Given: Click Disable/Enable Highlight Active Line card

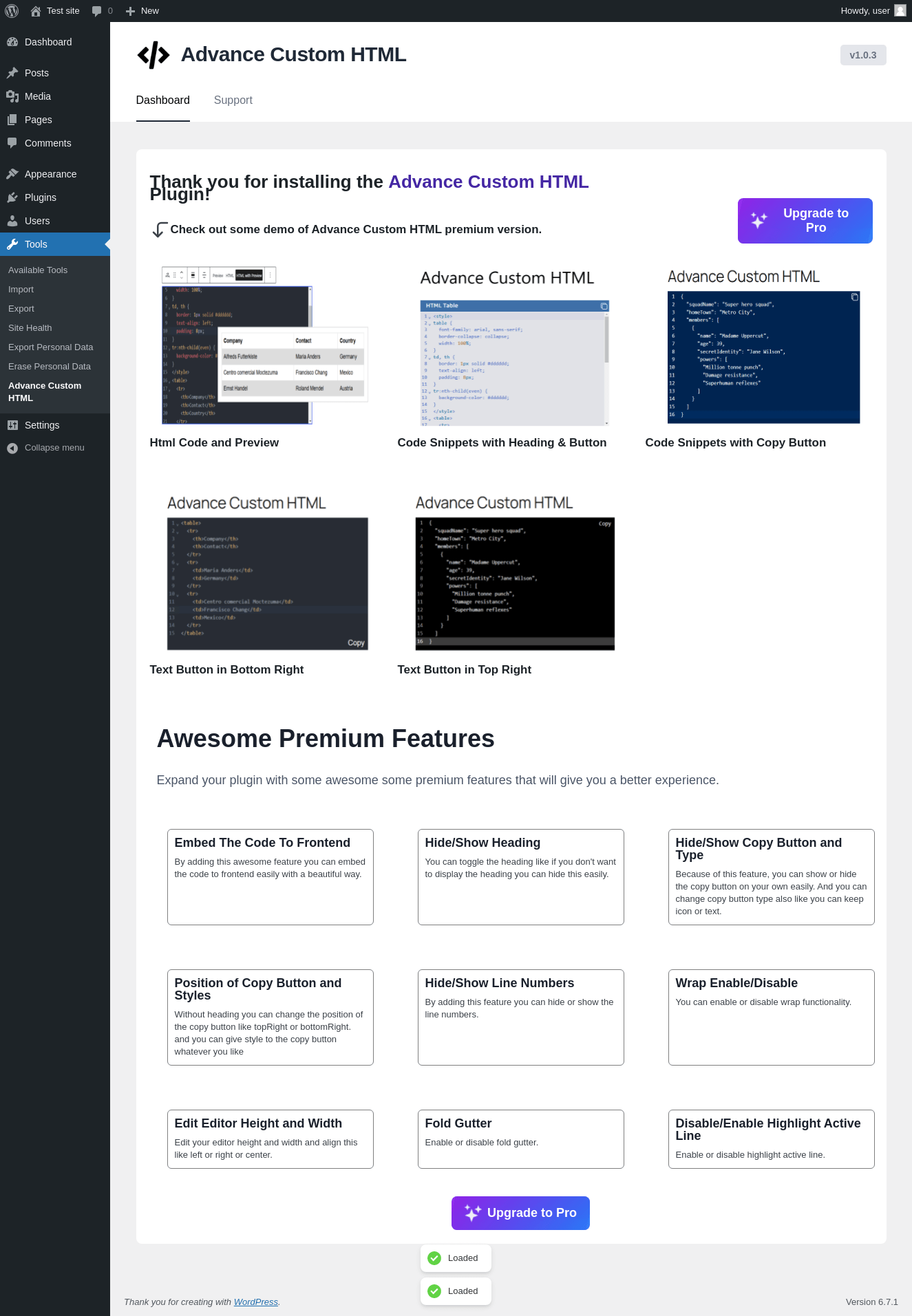Looking at the screenshot, I should pyautogui.click(x=772, y=1139).
